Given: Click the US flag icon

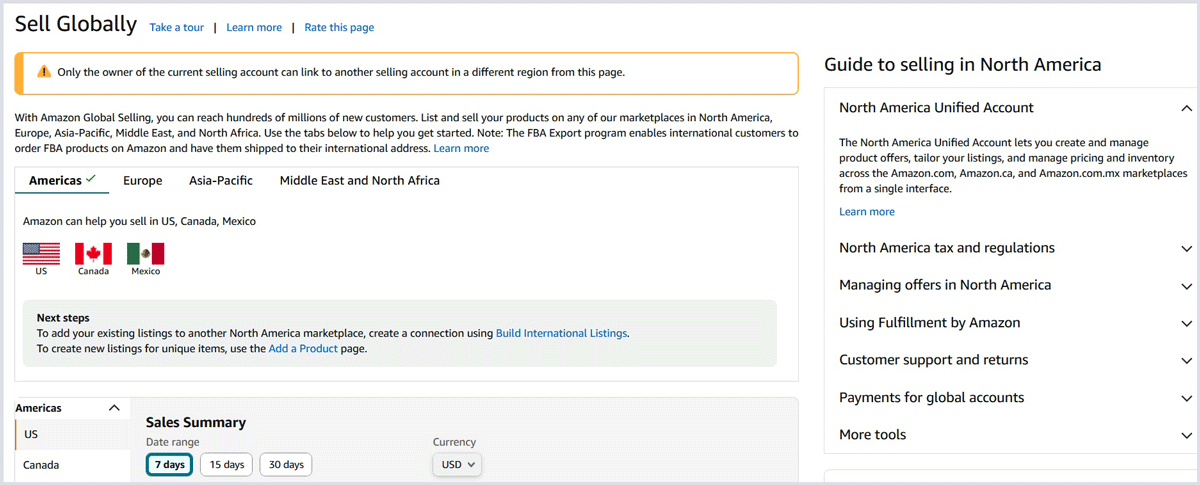Looking at the screenshot, I should pos(41,254).
